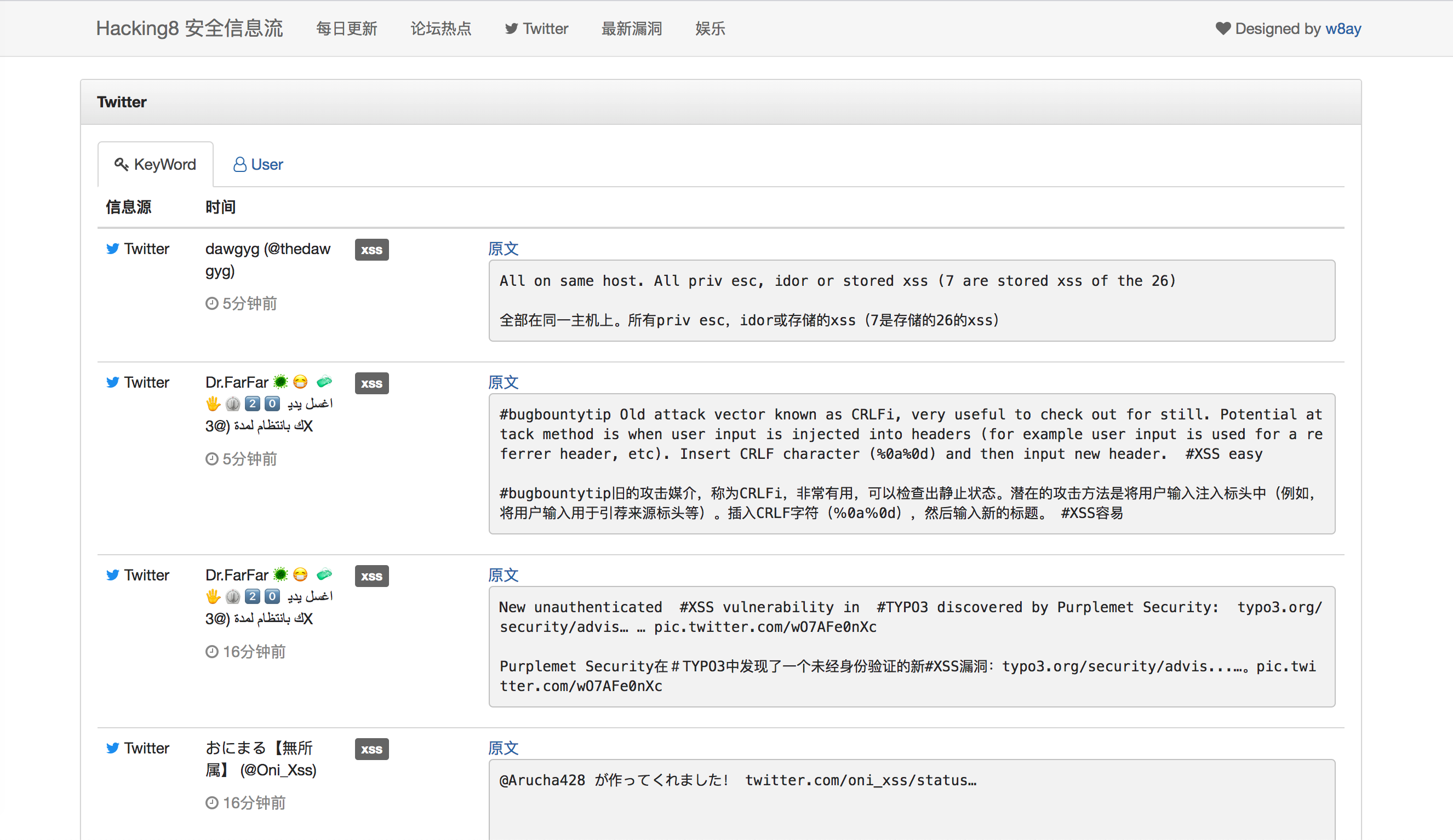Click the xss tag in TYPO3 tweet row
This screenshot has width=1453, height=840.
(372, 576)
